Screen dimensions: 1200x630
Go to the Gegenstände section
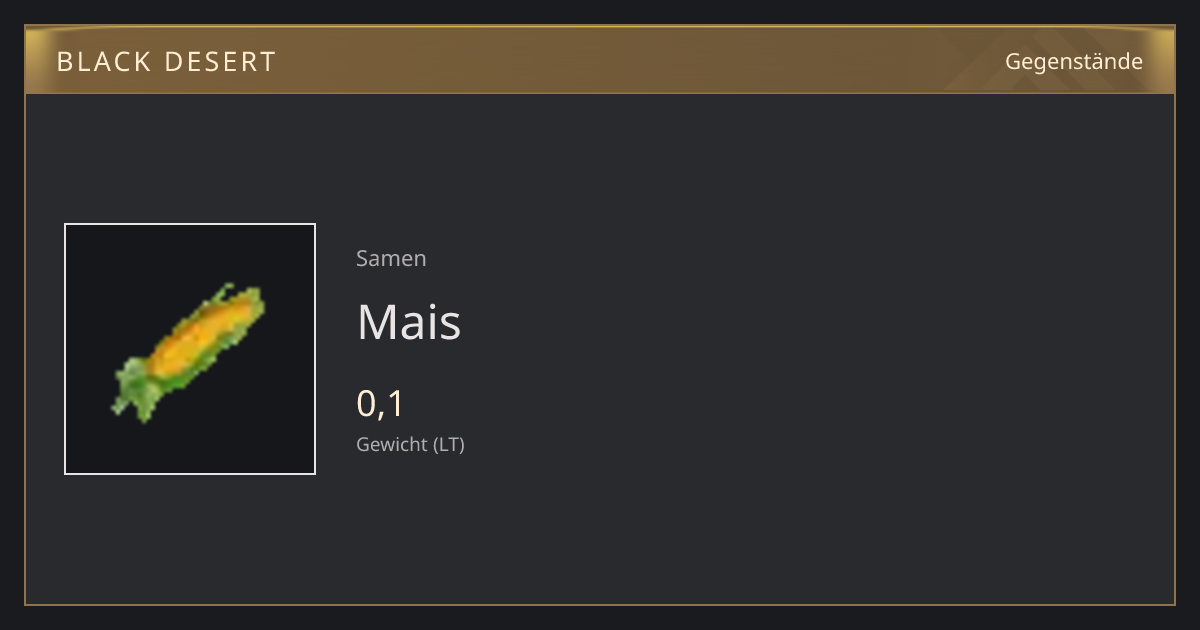click(x=1074, y=61)
